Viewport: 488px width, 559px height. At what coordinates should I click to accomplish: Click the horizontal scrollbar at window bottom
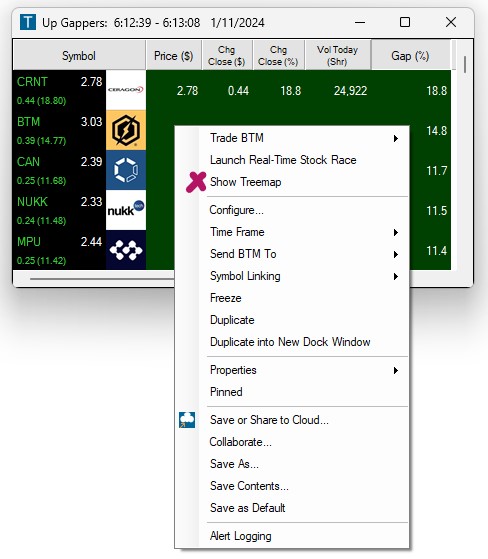click(103, 279)
